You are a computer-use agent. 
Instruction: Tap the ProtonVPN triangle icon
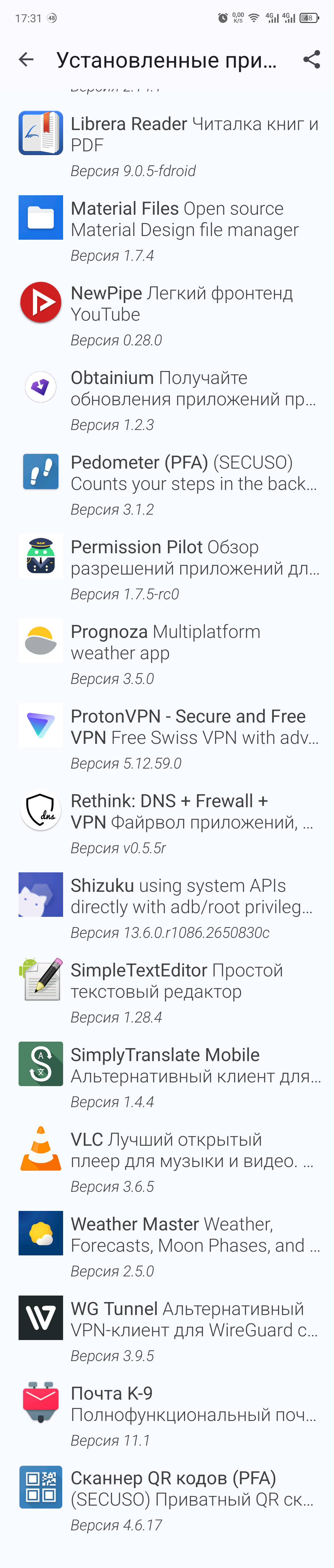point(41,725)
